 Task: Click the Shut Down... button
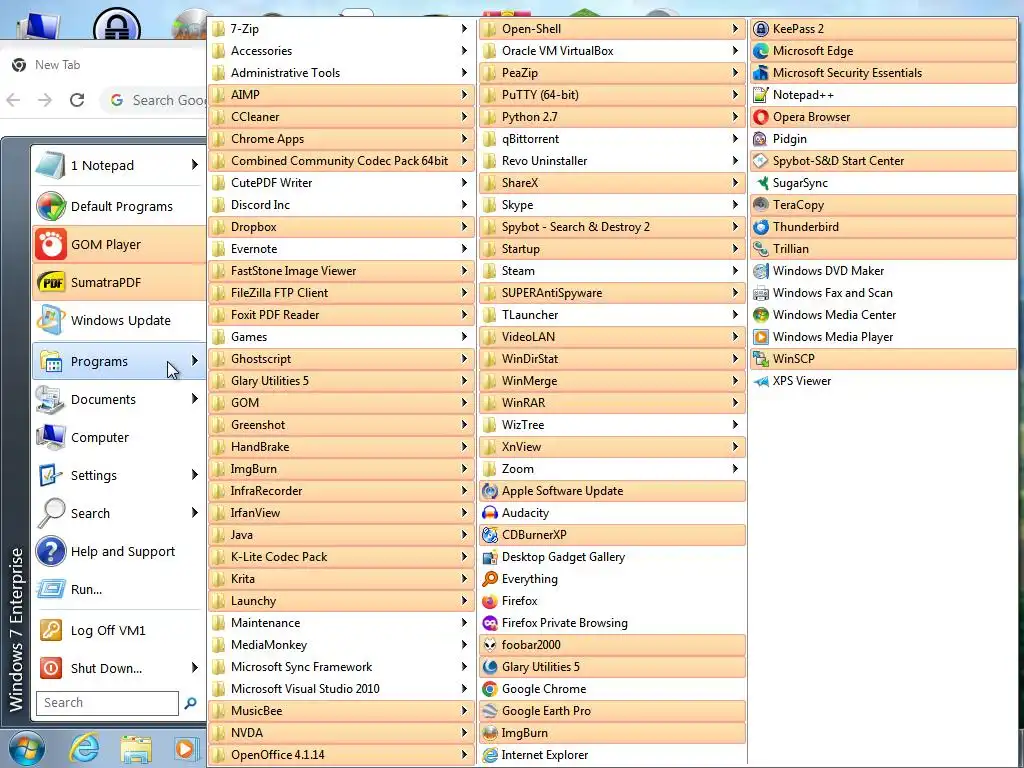point(118,668)
